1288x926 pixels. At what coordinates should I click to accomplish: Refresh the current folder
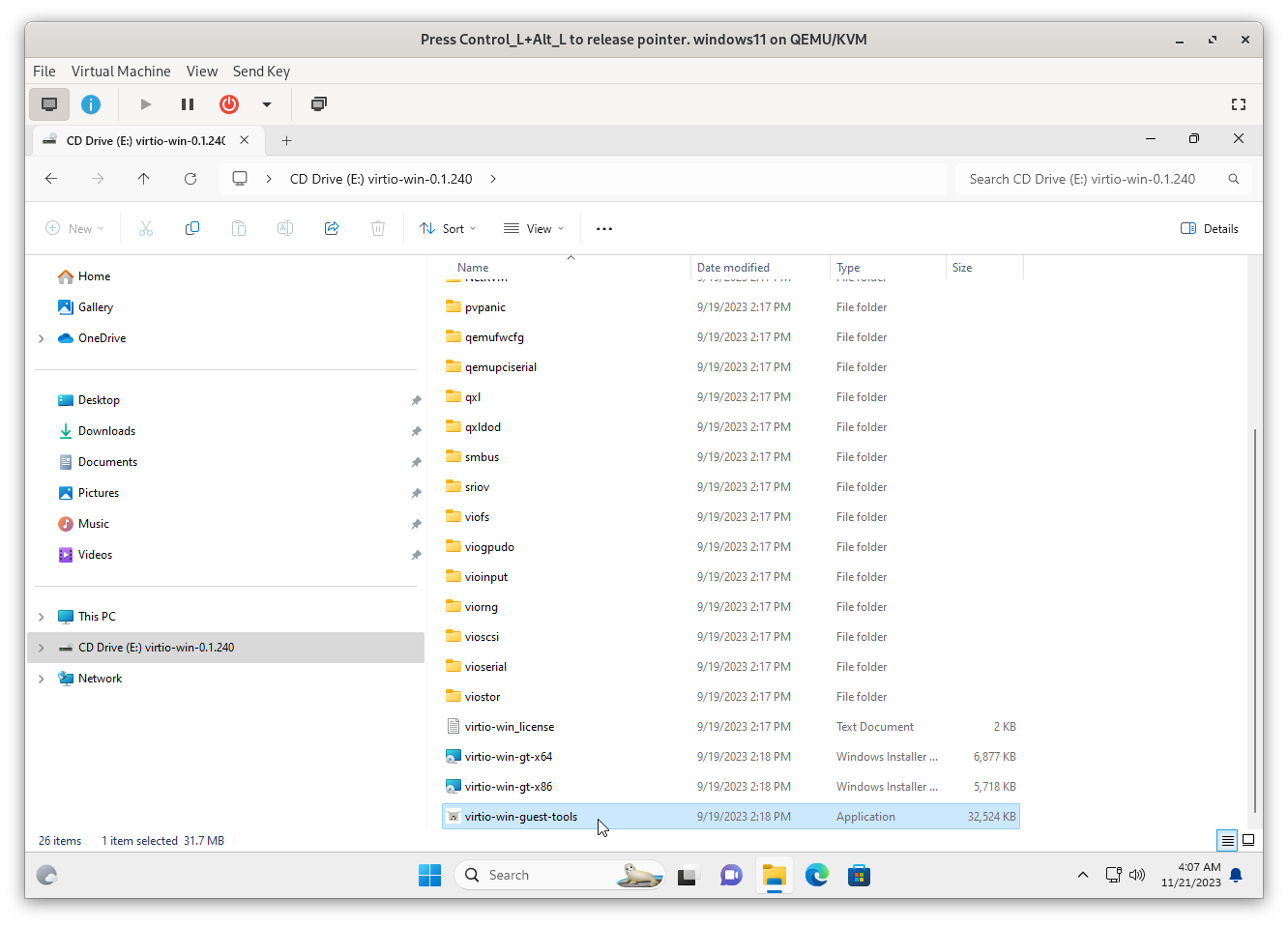[x=190, y=179]
